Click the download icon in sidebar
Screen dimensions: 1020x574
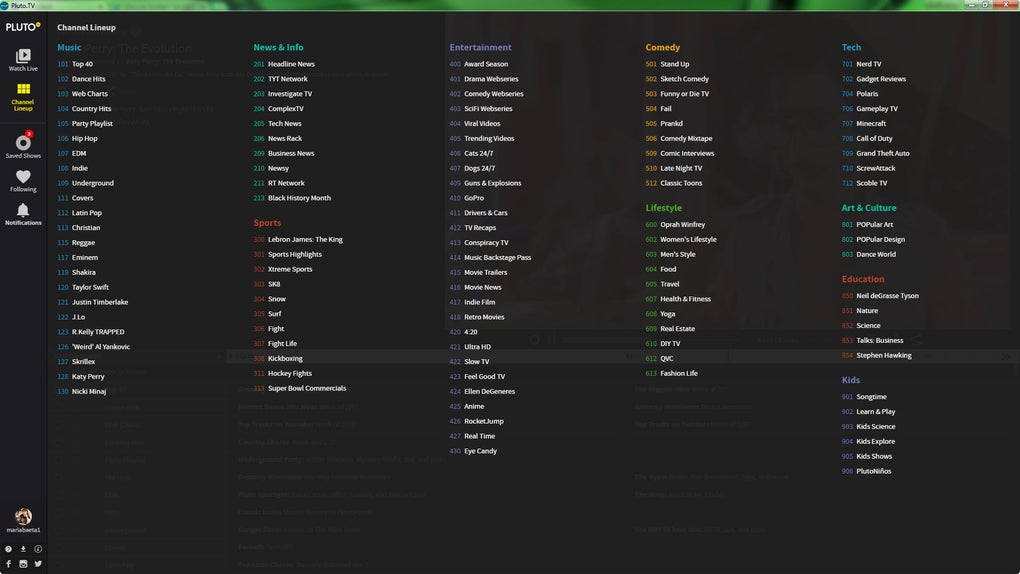click(23, 549)
